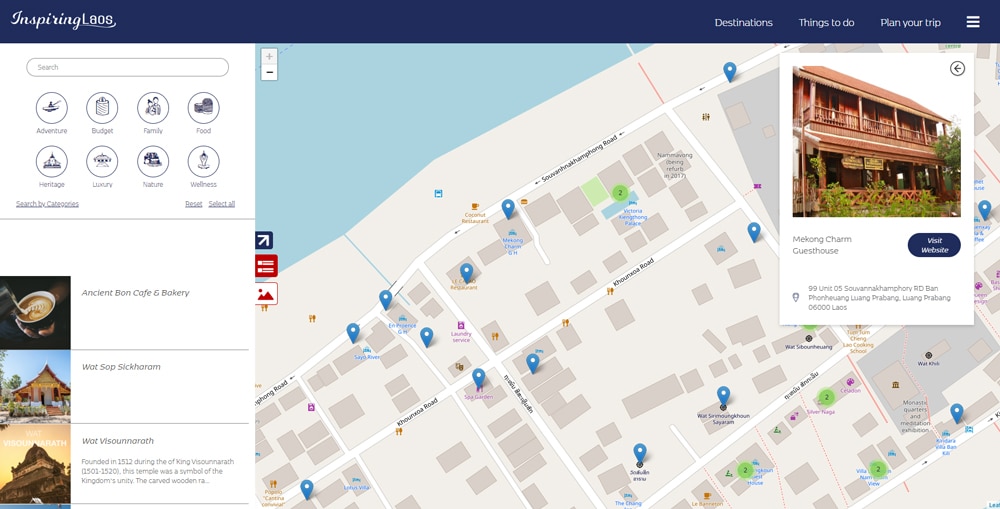Click the map pin at Wat Sirimoungkhoun Sayaram
The height and width of the screenshot is (509, 1000).
[723, 395]
